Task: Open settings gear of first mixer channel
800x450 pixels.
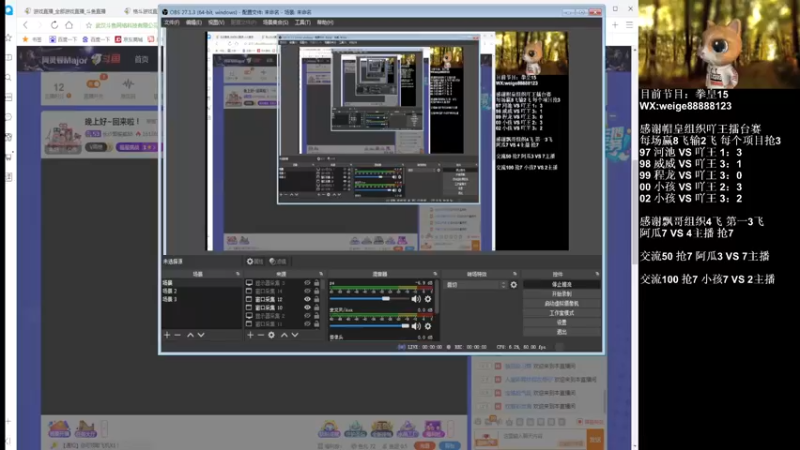Action: [428, 299]
